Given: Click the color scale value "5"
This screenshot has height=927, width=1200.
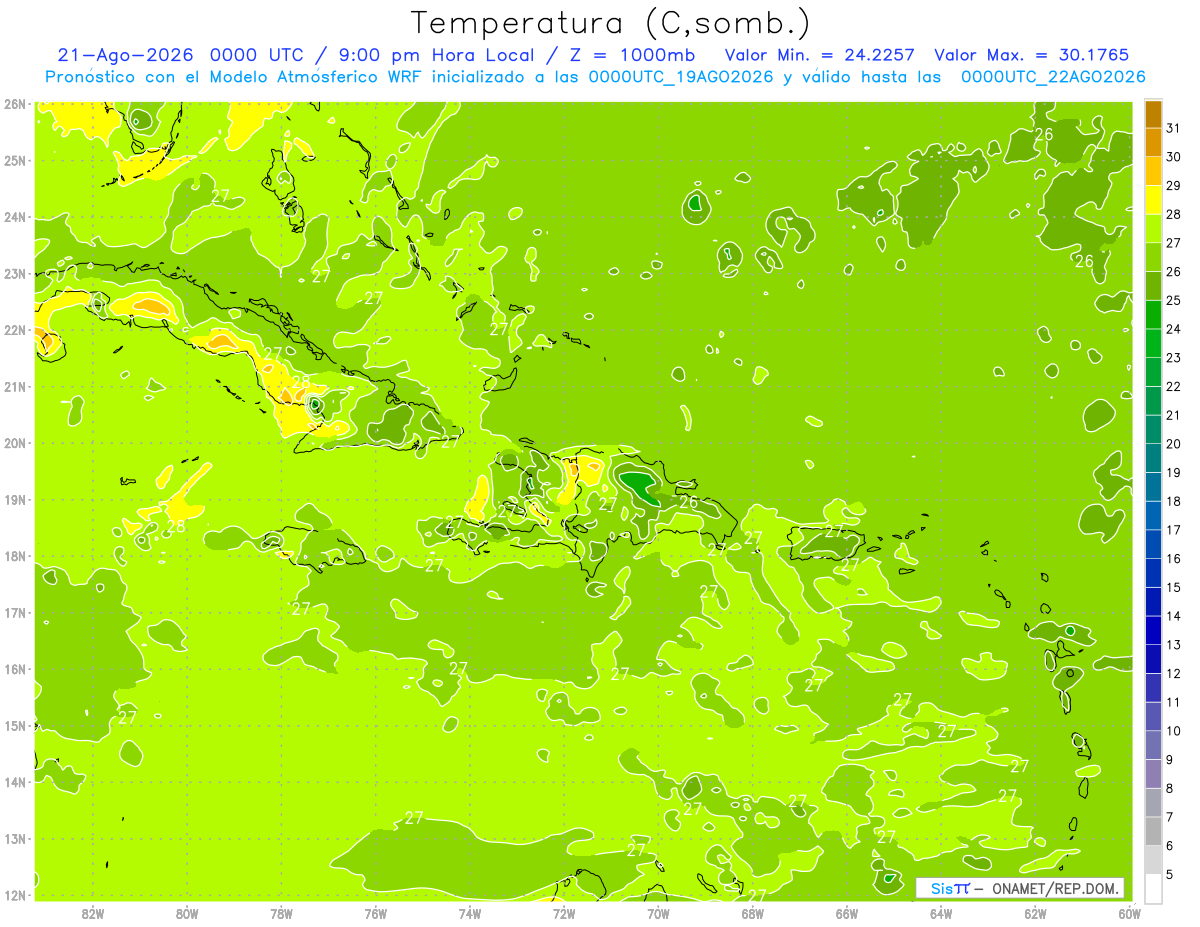Looking at the screenshot, I should tap(1169, 875).
